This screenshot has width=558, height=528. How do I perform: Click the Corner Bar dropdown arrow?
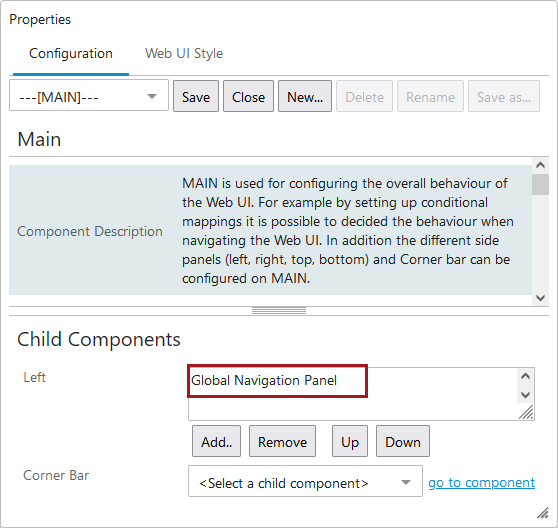[406, 482]
